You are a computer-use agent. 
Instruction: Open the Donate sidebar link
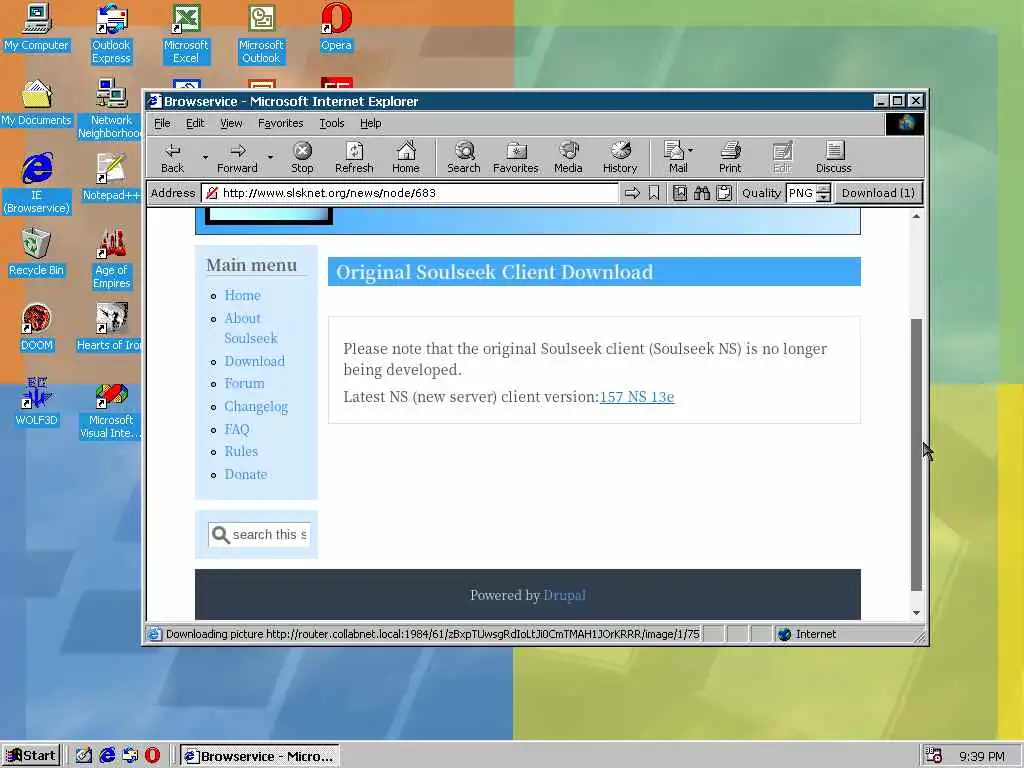click(x=246, y=474)
